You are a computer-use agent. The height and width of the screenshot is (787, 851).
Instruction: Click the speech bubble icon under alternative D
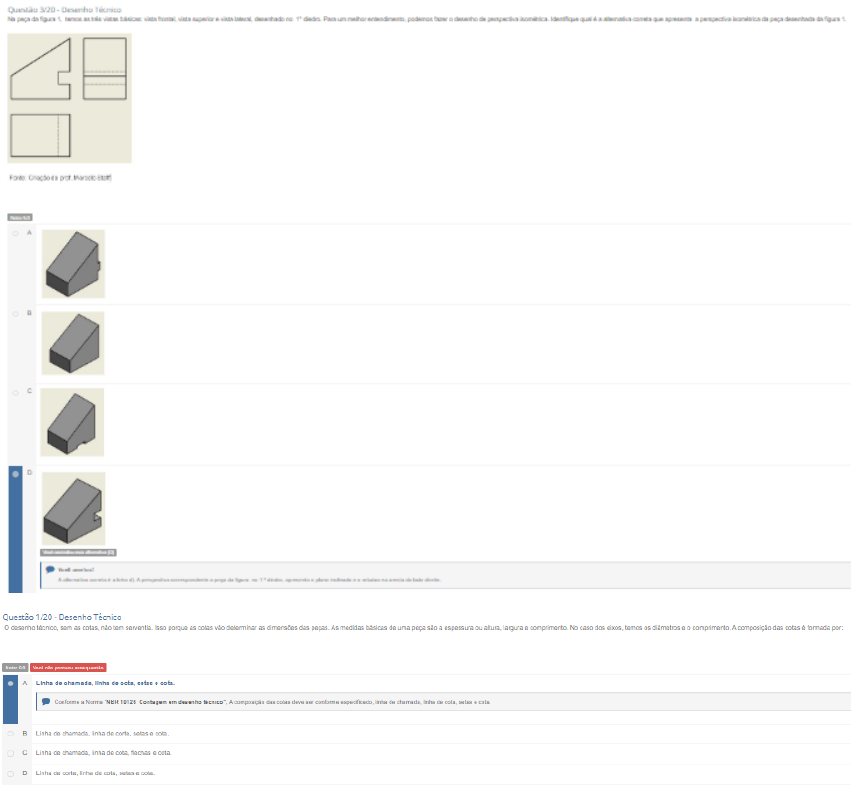coord(49,568)
